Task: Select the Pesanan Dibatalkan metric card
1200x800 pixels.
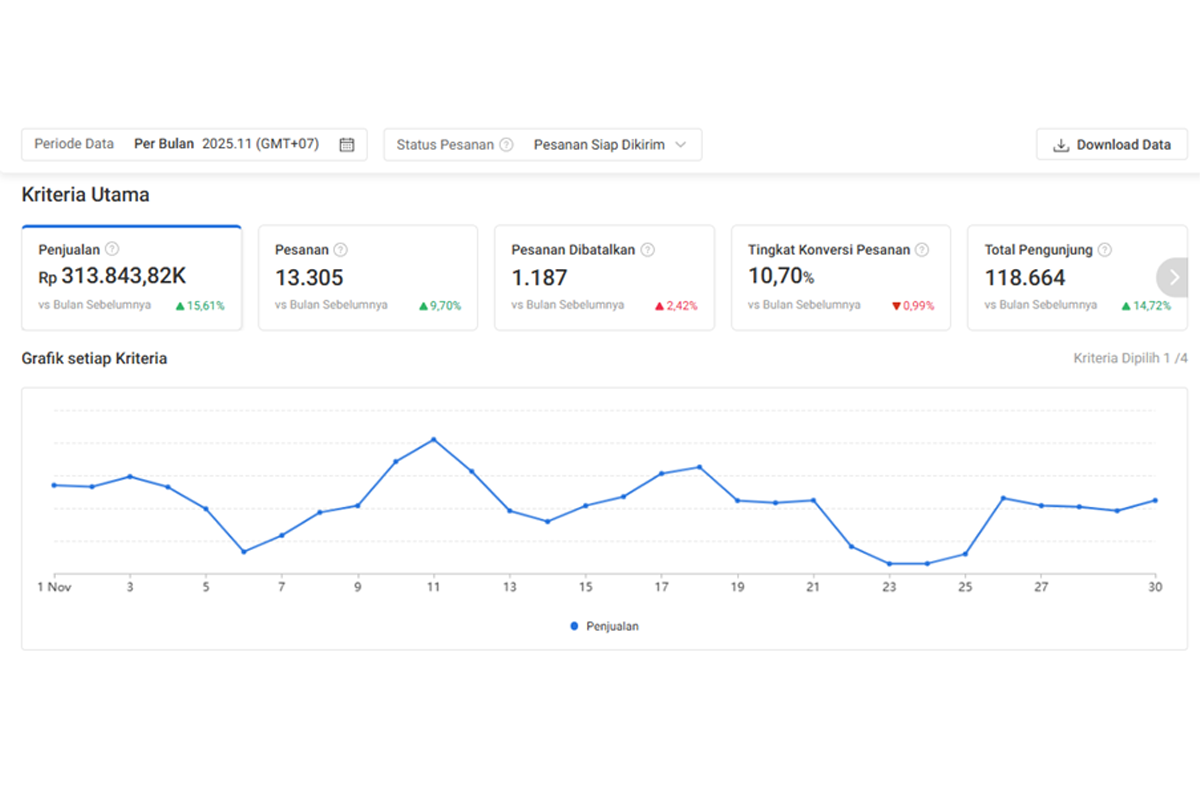Action: pyautogui.click(x=604, y=278)
